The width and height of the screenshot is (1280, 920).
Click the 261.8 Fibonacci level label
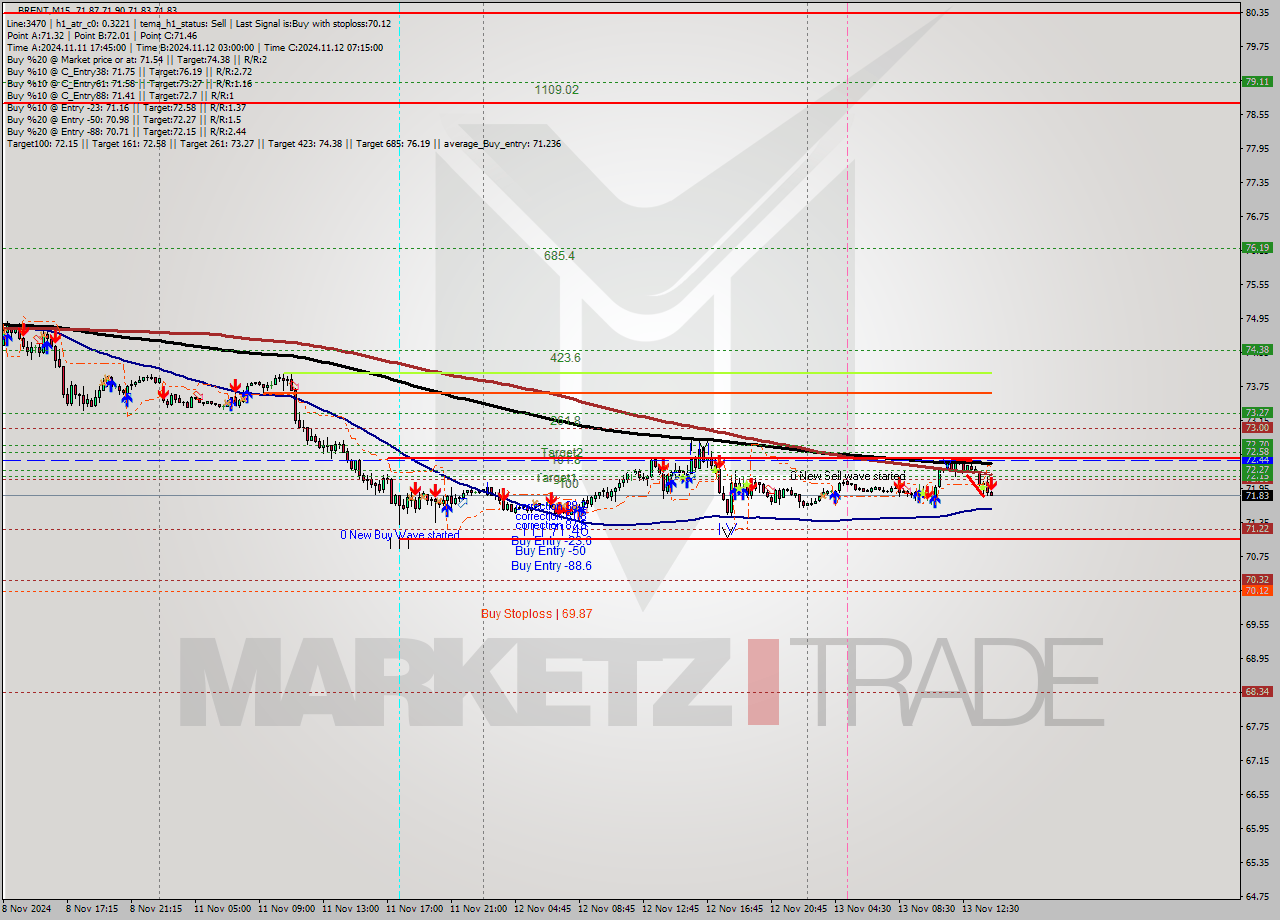[565, 420]
